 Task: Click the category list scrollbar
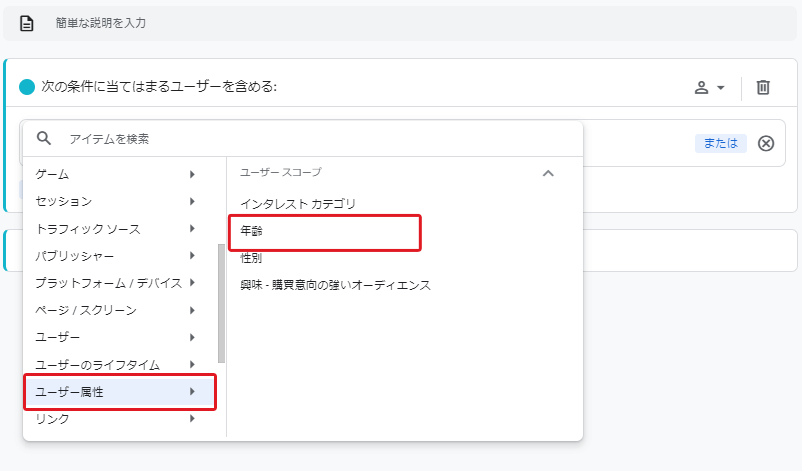(221, 303)
